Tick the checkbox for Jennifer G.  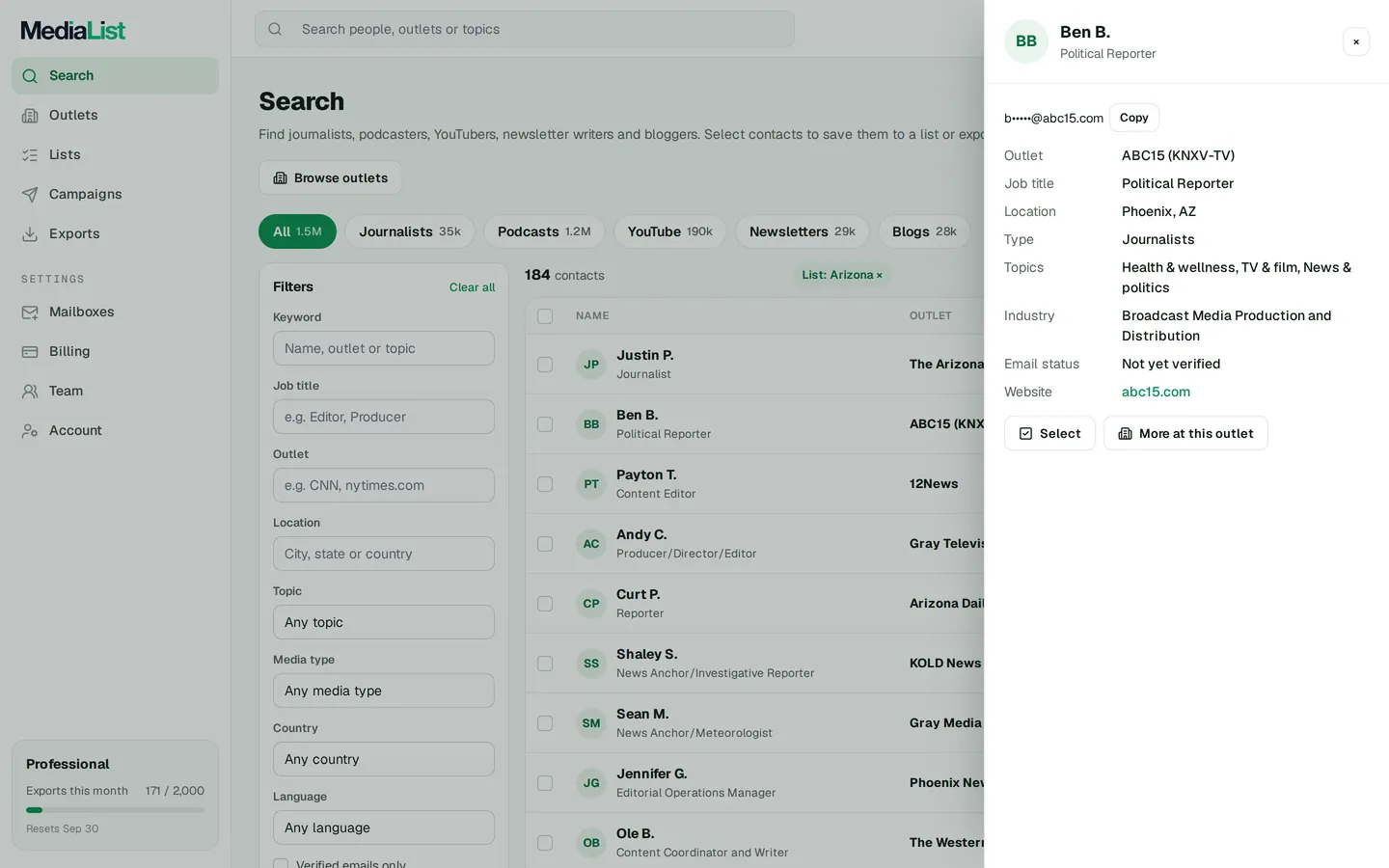tap(545, 783)
